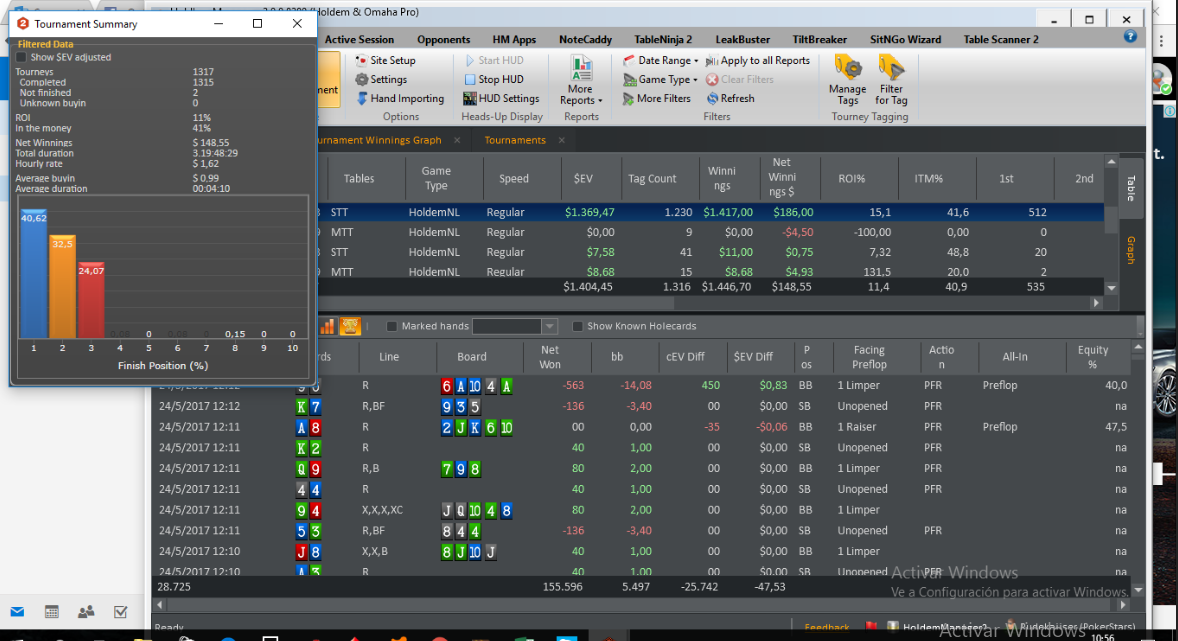Click Stop HUD
1178x641 pixels.
(493, 79)
